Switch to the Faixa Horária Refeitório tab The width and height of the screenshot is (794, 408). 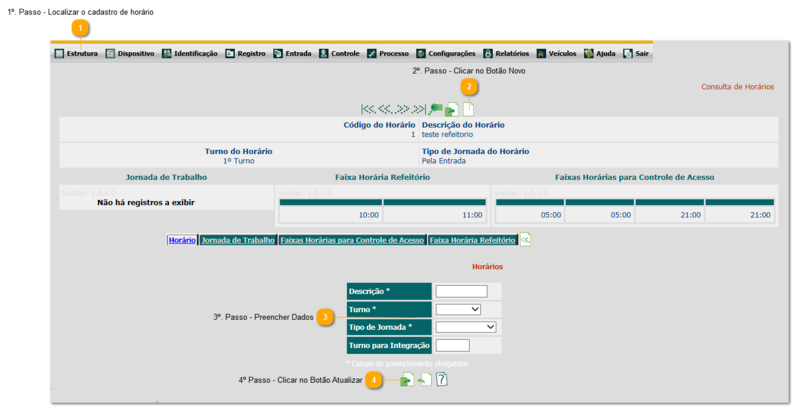[472, 240]
